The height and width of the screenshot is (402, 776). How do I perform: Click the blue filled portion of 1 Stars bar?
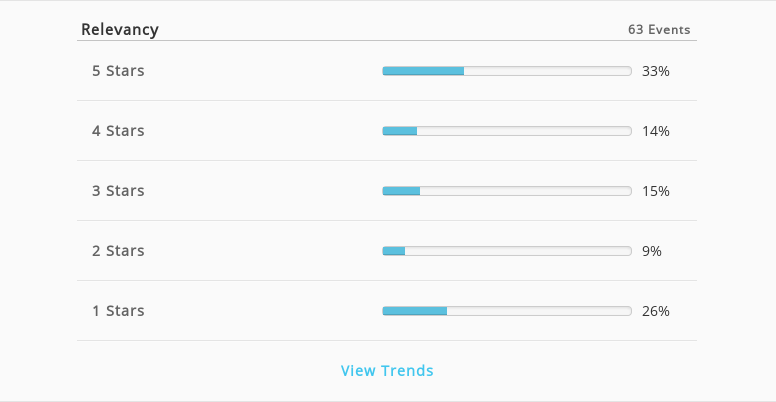coord(415,311)
